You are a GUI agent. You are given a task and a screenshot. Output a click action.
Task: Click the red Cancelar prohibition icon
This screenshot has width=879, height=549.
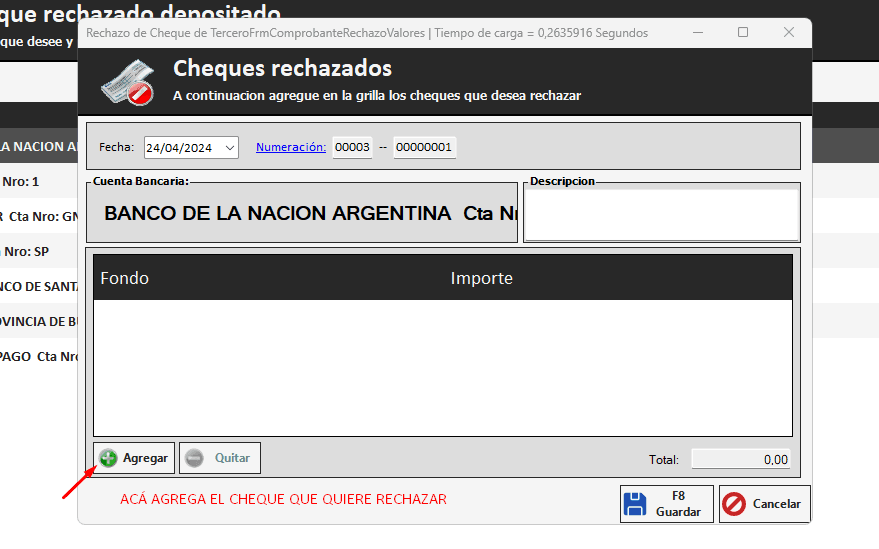tap(734, 504)
